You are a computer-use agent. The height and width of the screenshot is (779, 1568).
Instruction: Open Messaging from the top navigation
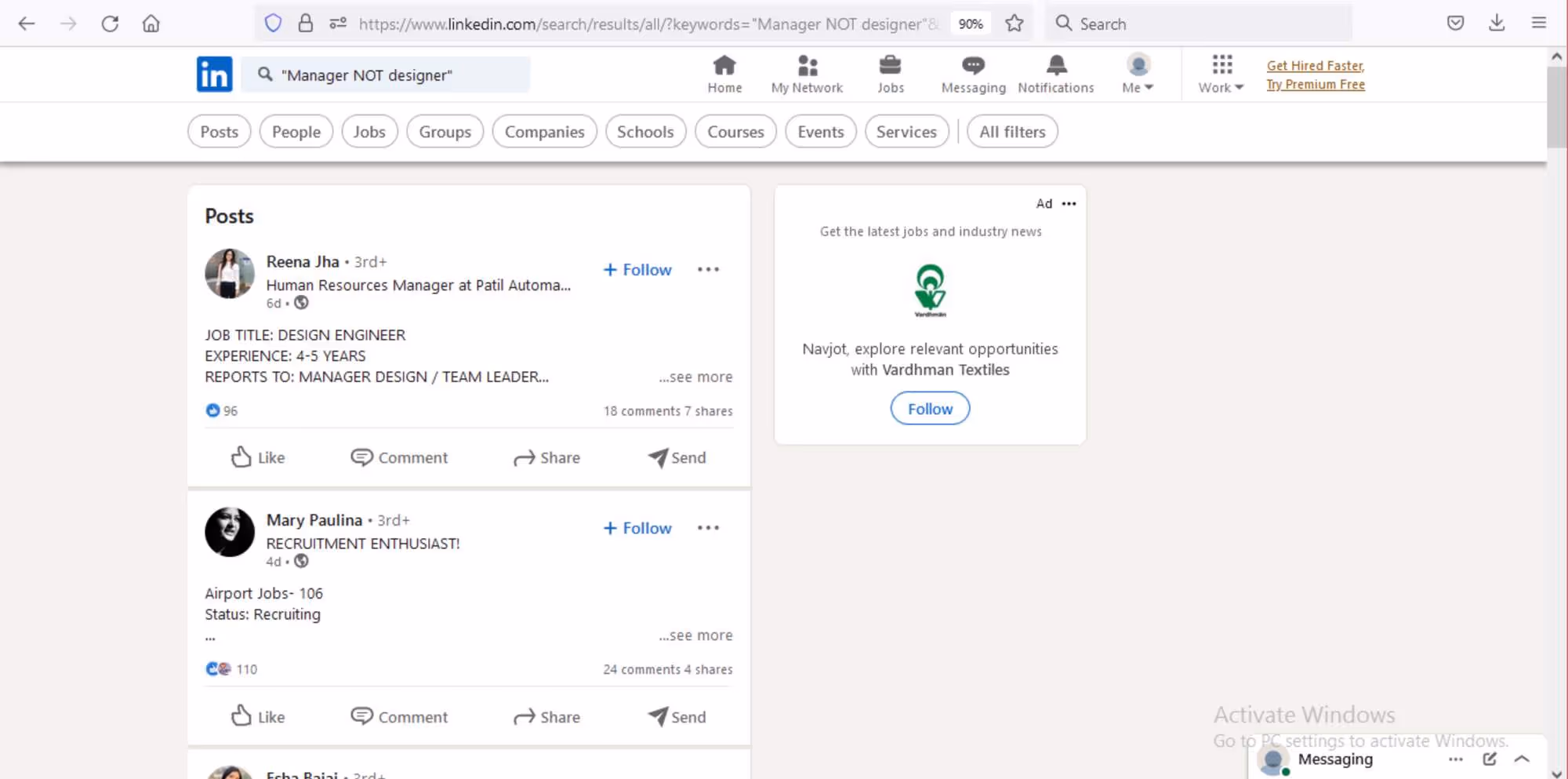(x=972, y=74)
